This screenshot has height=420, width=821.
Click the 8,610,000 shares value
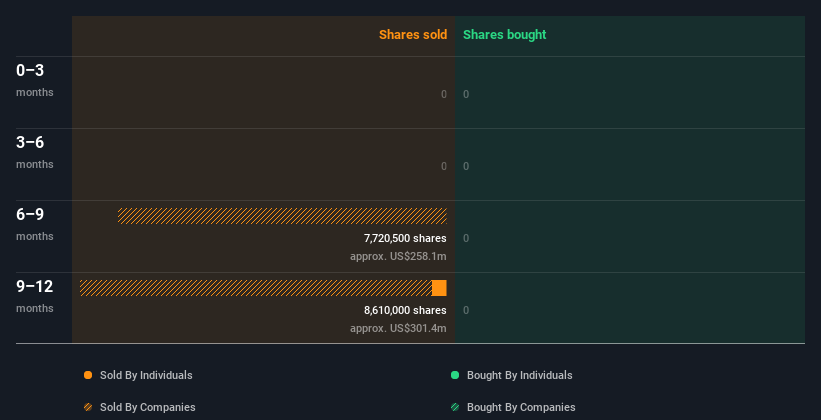pyautogui.click(x=405, y=310)
